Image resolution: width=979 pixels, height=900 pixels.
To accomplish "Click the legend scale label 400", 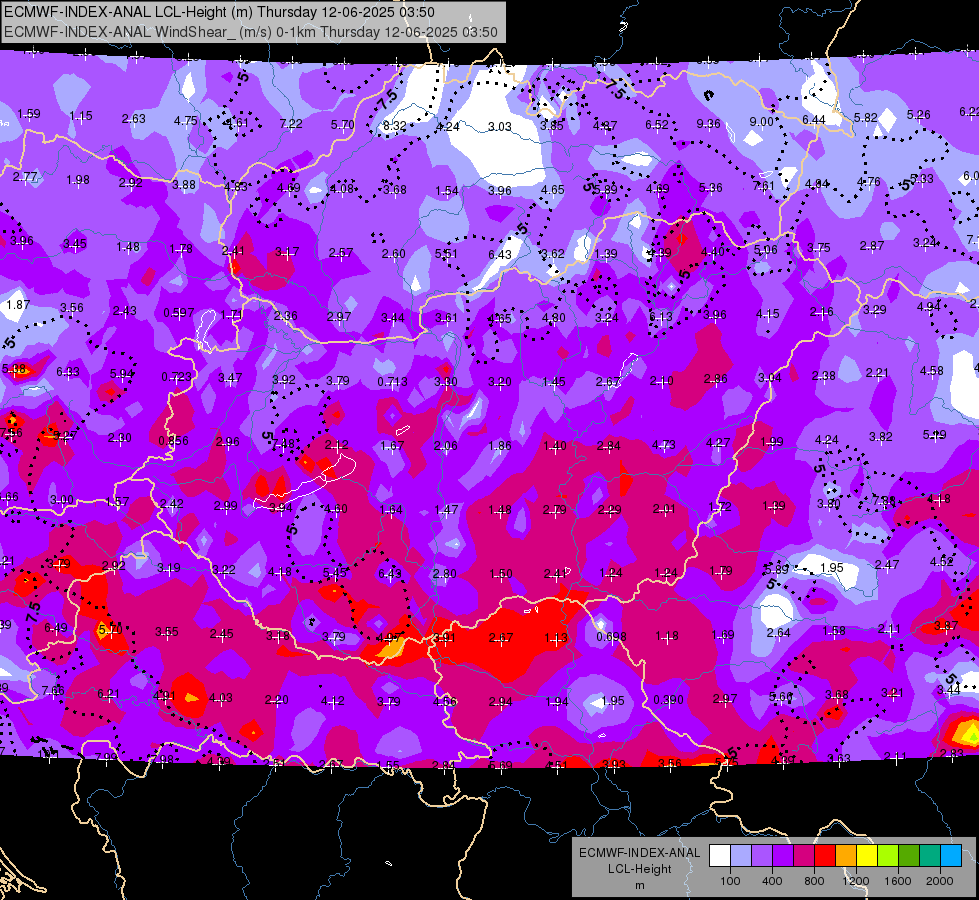I will [772, 881].
